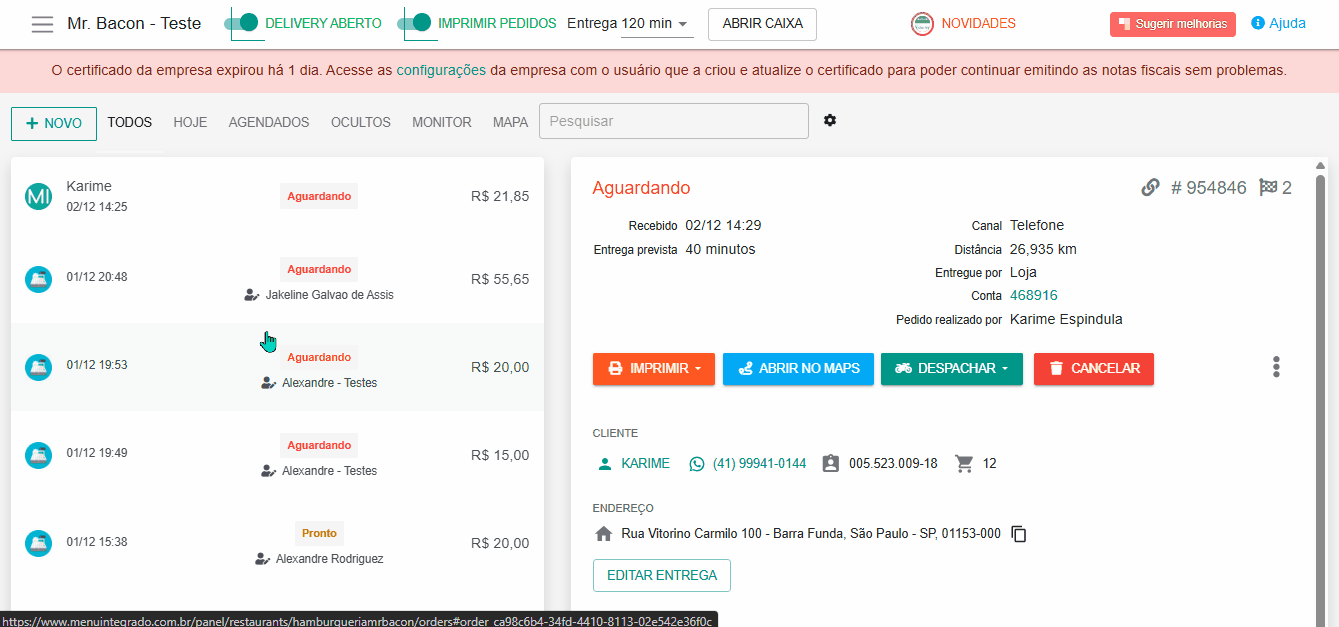The width and height of the screenshot is (1339, 627).
Task: Open the Imprimir dropdown button
Action: pyautogui.click(x=653, y=369)
